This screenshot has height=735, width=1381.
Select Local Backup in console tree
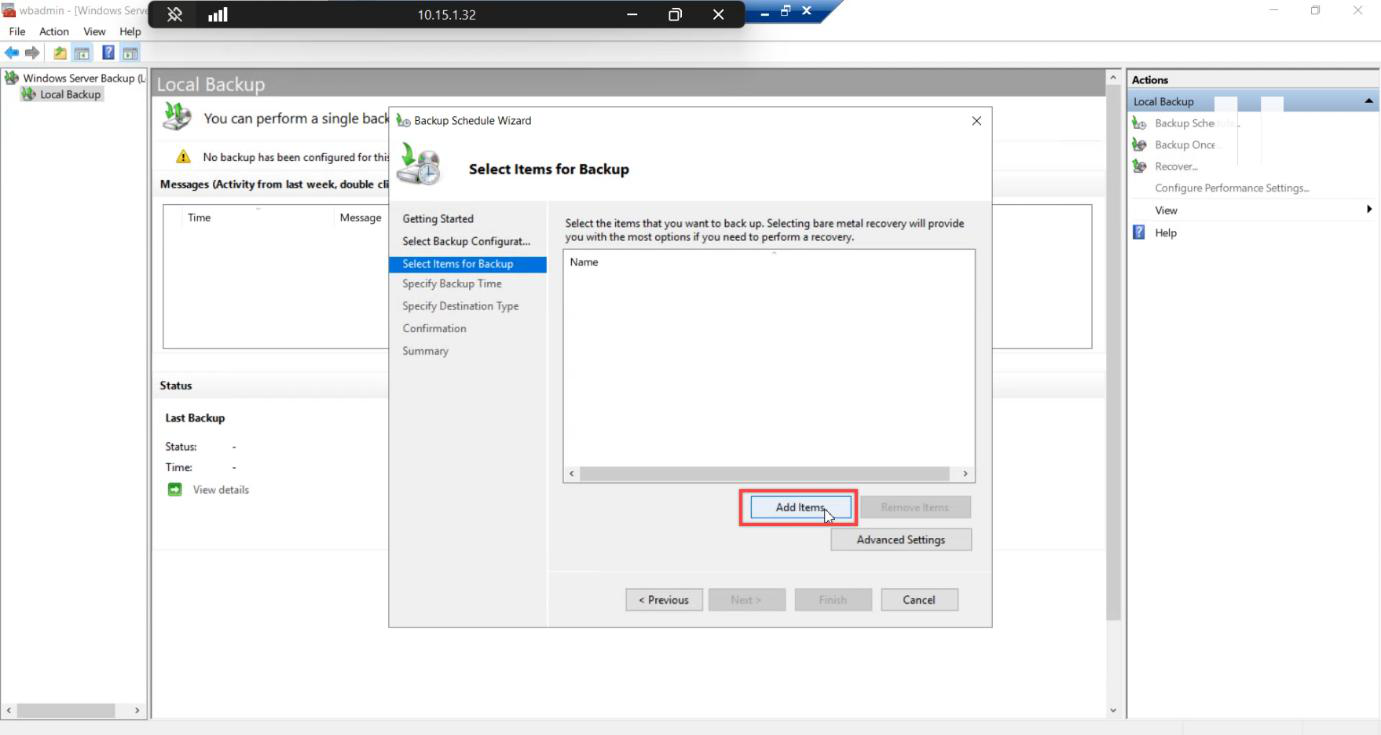click(x=70, y=94)
